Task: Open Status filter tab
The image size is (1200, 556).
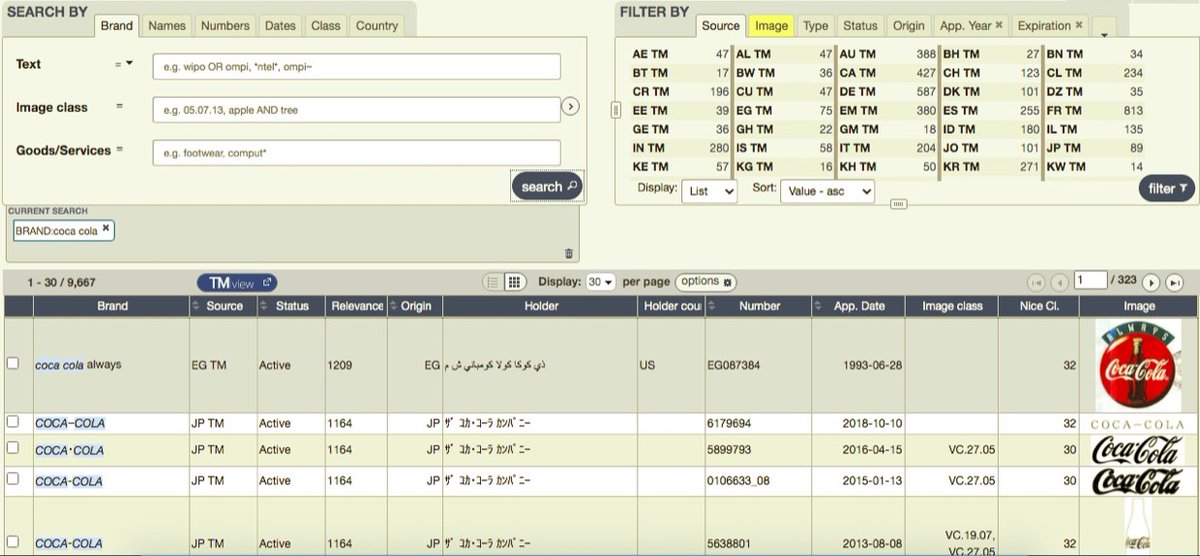Action: [x=860, y=26]
